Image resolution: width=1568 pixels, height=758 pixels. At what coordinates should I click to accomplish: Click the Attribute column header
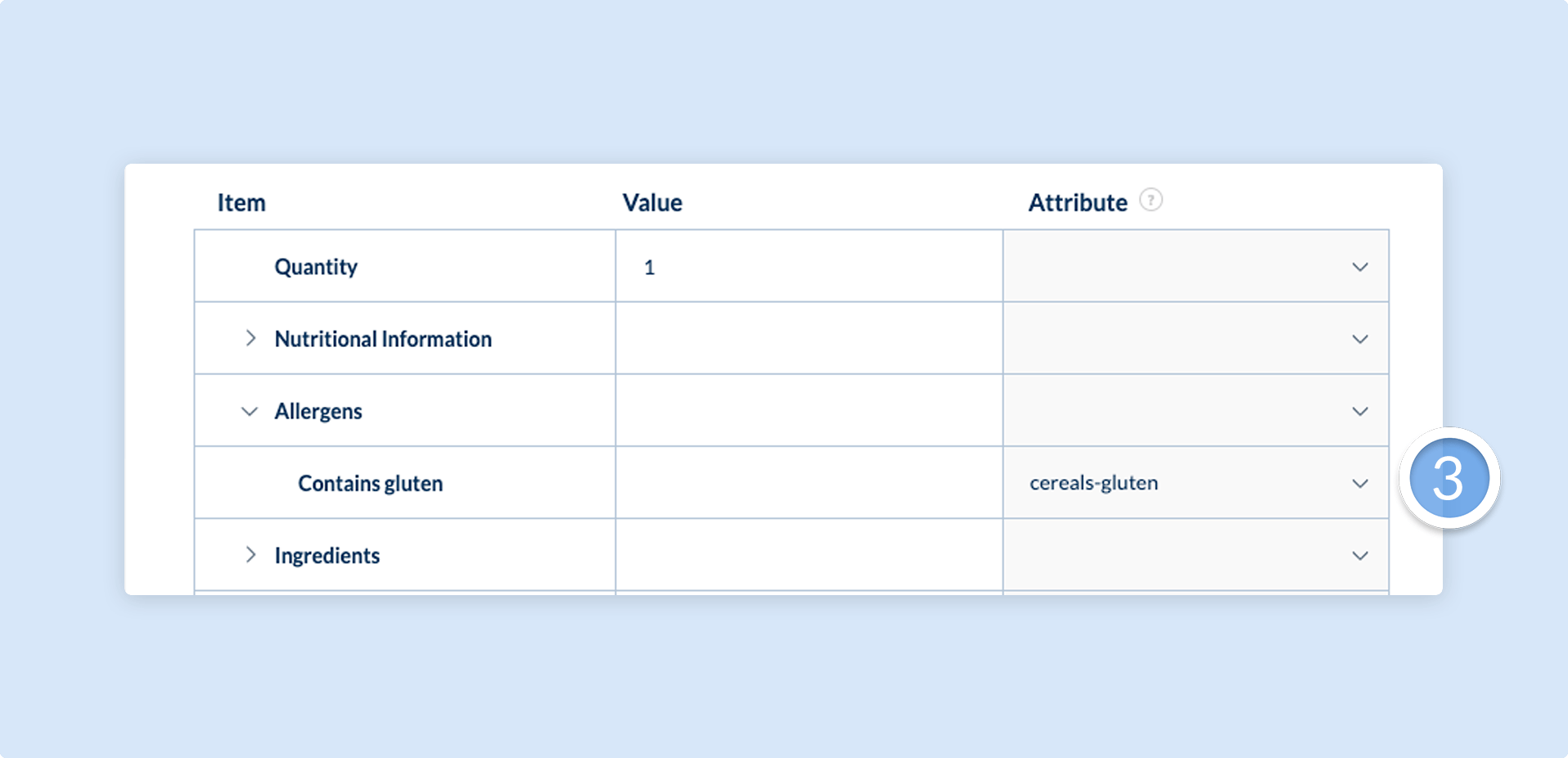click(x=1078, y=202)
